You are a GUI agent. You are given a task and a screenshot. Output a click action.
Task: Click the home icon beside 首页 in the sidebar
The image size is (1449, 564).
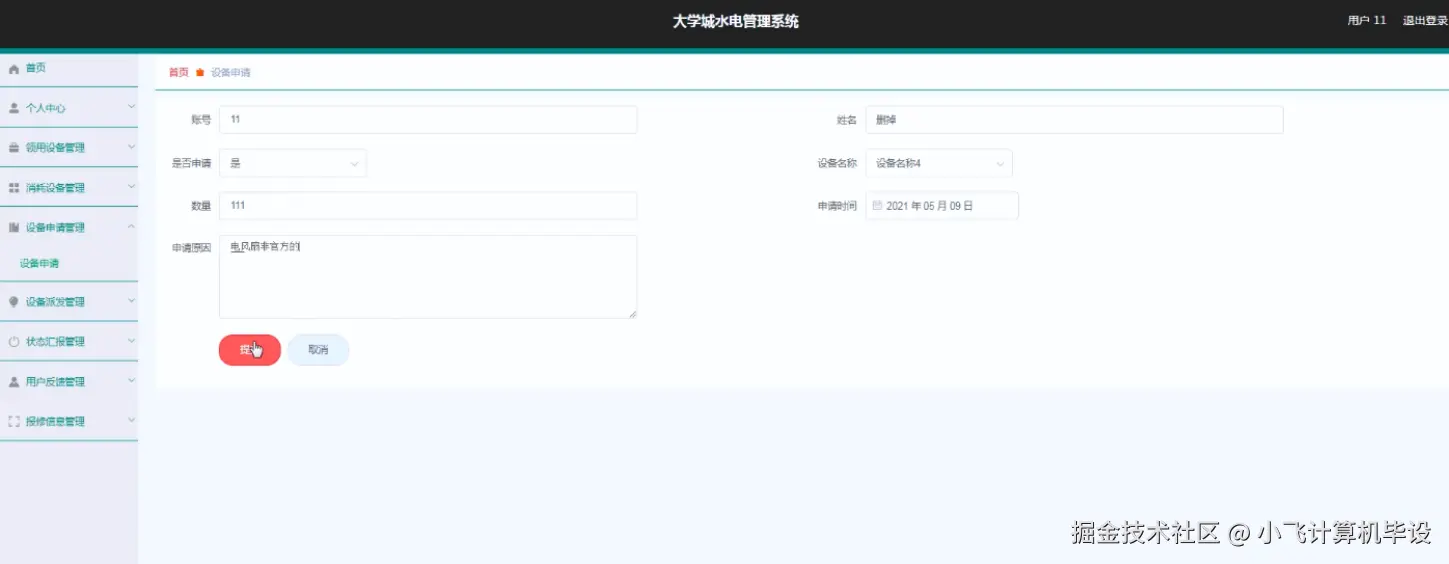[14, 69]
